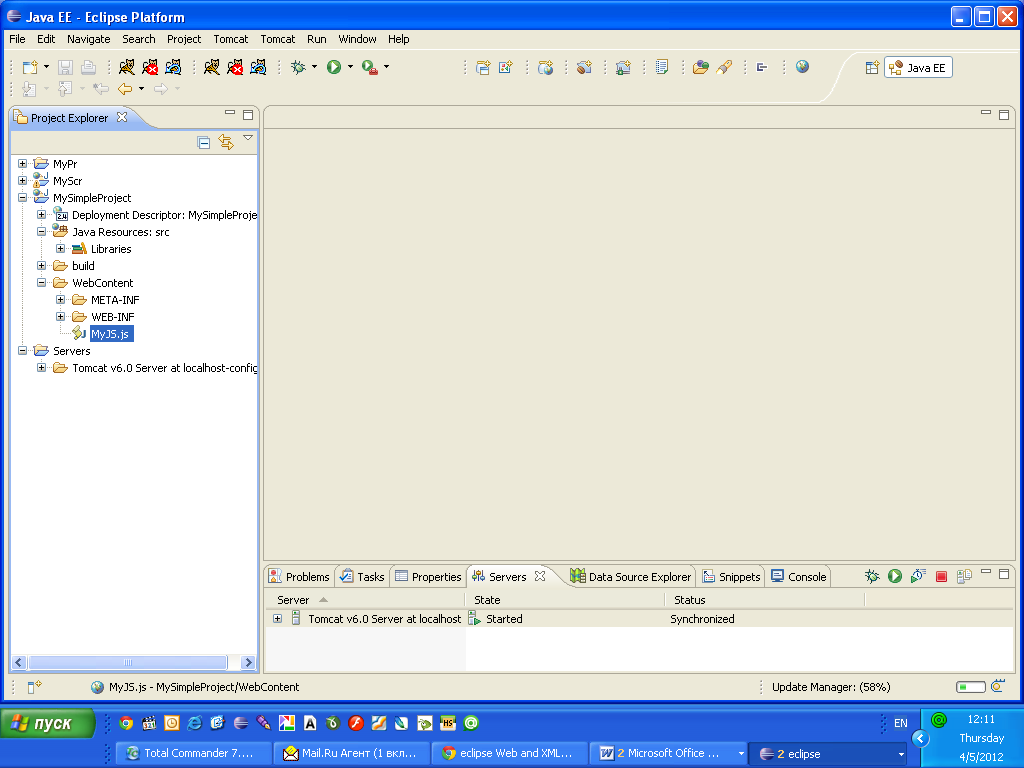1024x768 pixels.
Task: Click the yellow Back navigation arrow
Action: pos(125,89)
